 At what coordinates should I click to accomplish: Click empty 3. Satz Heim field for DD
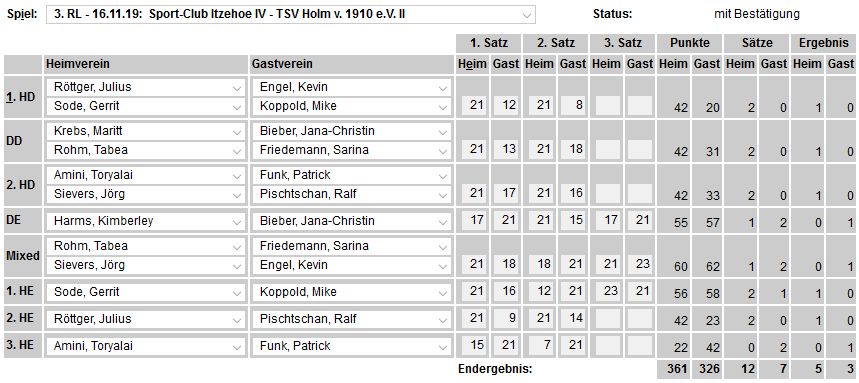(x=607, y=149)
